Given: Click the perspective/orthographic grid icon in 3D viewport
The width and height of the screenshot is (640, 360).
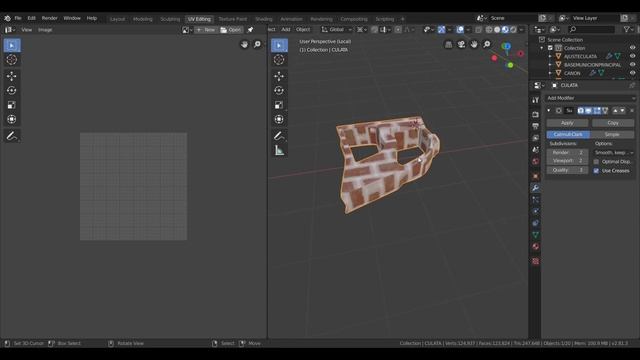Looking at the screenshot, I should pyautogui.click(x=449, y=44).
